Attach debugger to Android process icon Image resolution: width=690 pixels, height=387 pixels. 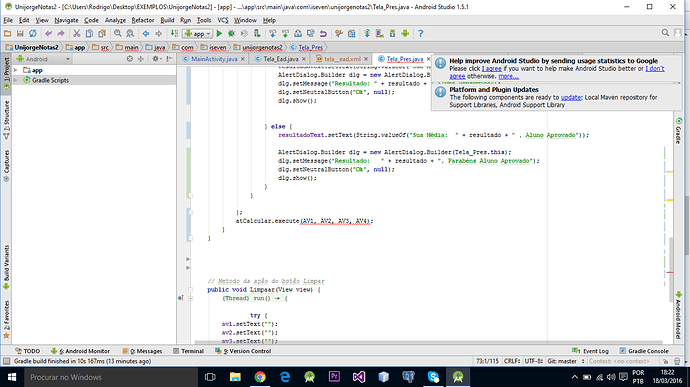[257, 33]
